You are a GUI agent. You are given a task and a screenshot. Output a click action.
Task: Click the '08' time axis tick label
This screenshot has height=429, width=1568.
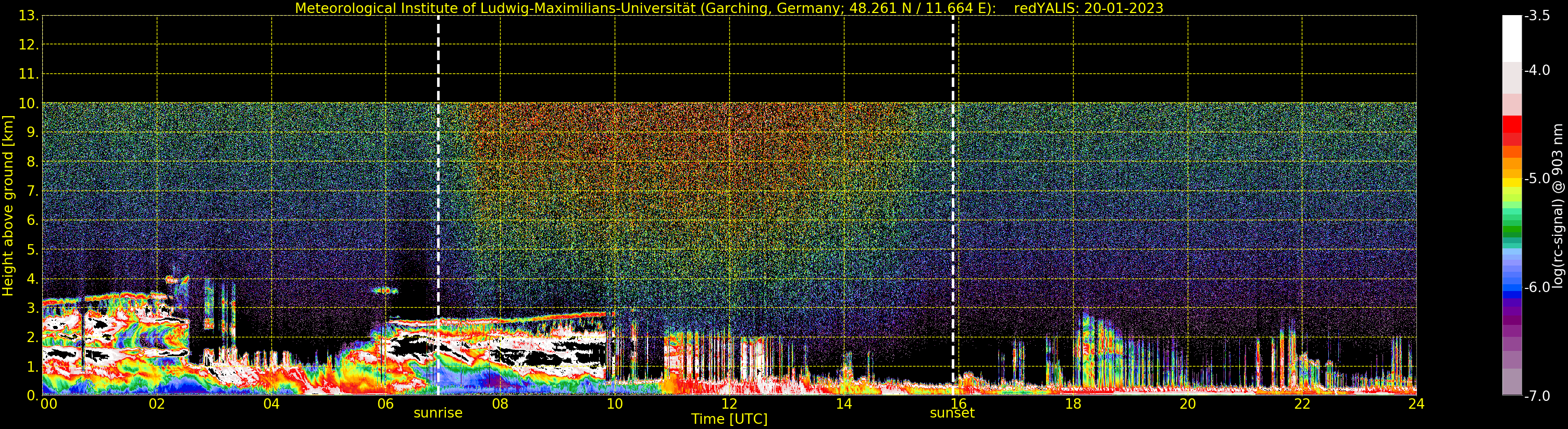(500, 404)
